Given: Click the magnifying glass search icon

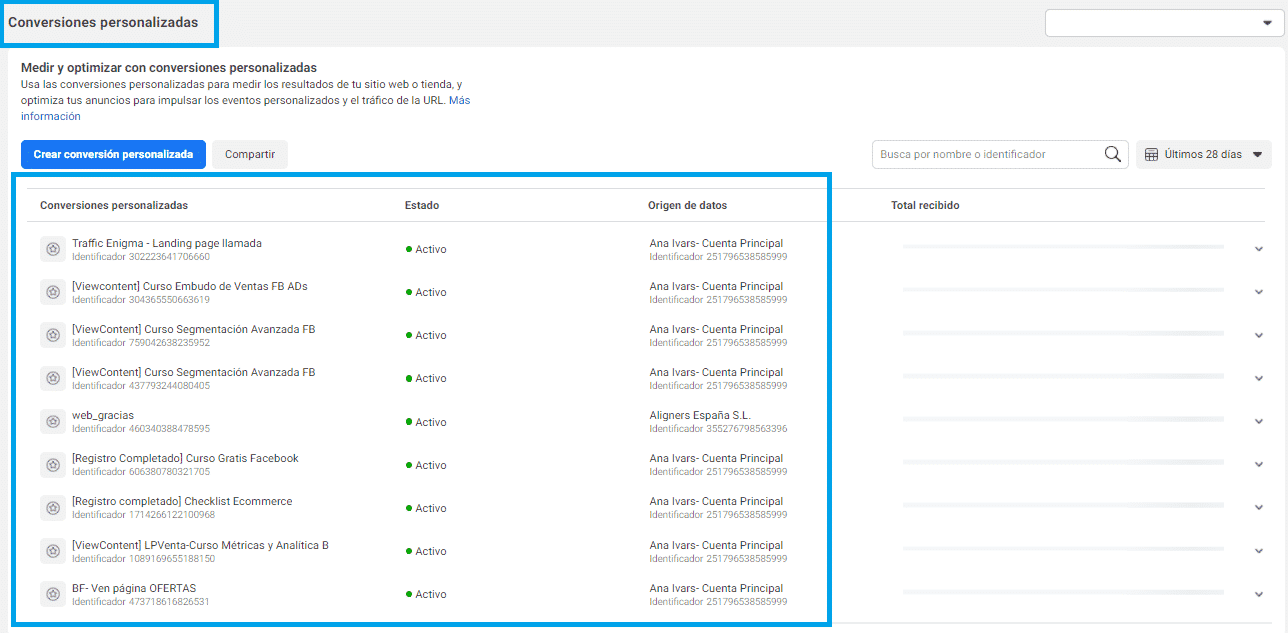Looking at the screenshot, I should [1112, 154].
